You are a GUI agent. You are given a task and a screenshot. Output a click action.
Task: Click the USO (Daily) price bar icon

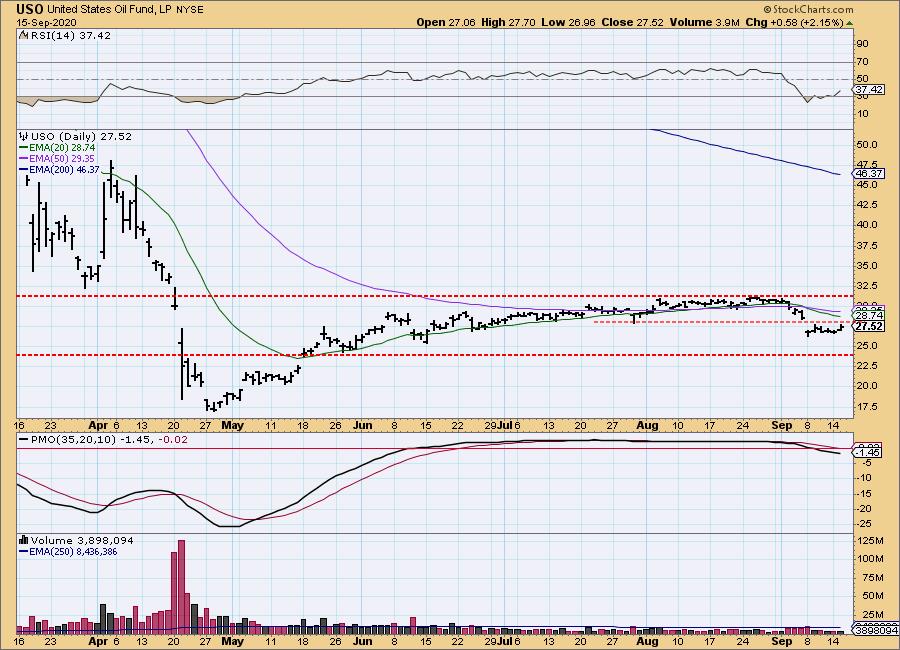tap(24, 136)
